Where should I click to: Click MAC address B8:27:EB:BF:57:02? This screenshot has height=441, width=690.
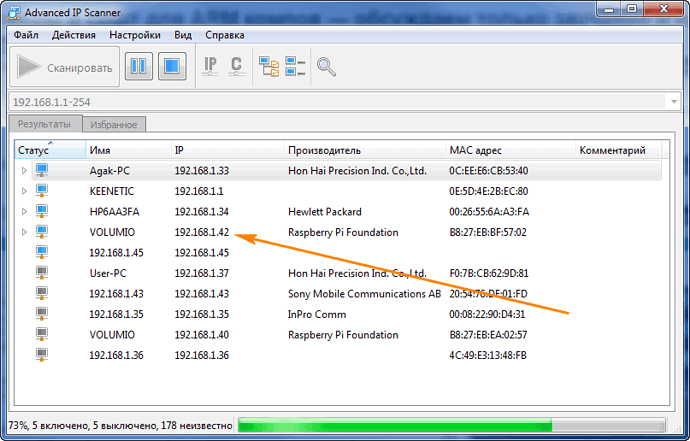[x=488, y=232]
